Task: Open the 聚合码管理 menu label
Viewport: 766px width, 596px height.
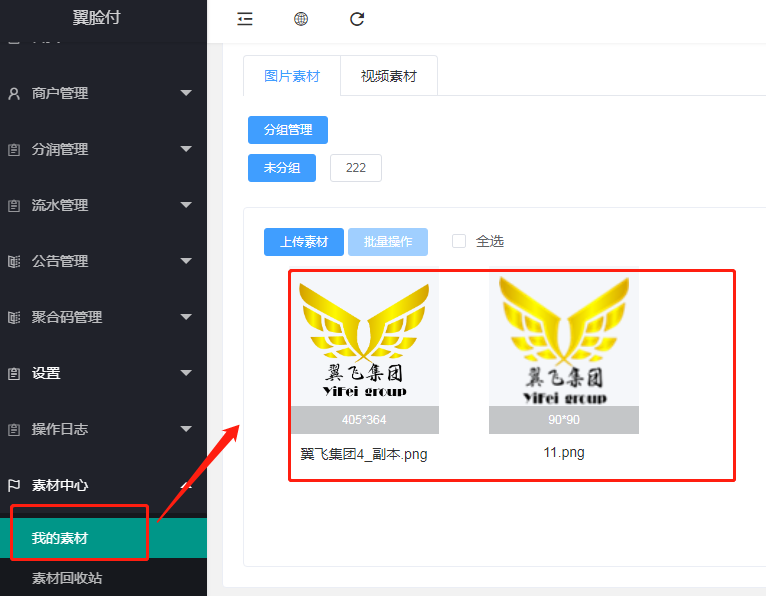Action: pyautogui.click(x=67, y=318)
